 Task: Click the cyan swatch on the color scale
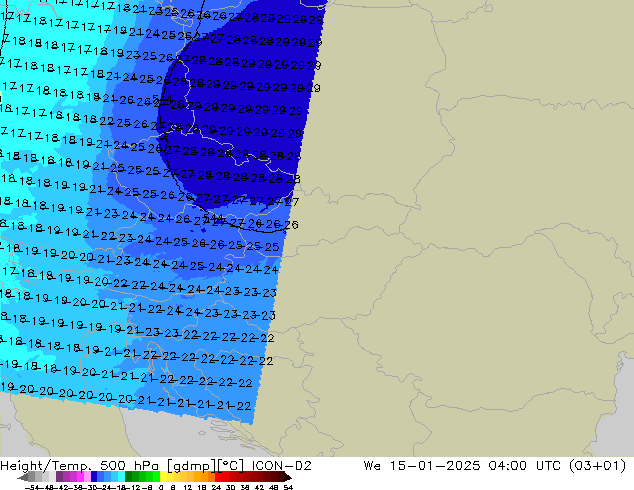[x=122, y=477]
